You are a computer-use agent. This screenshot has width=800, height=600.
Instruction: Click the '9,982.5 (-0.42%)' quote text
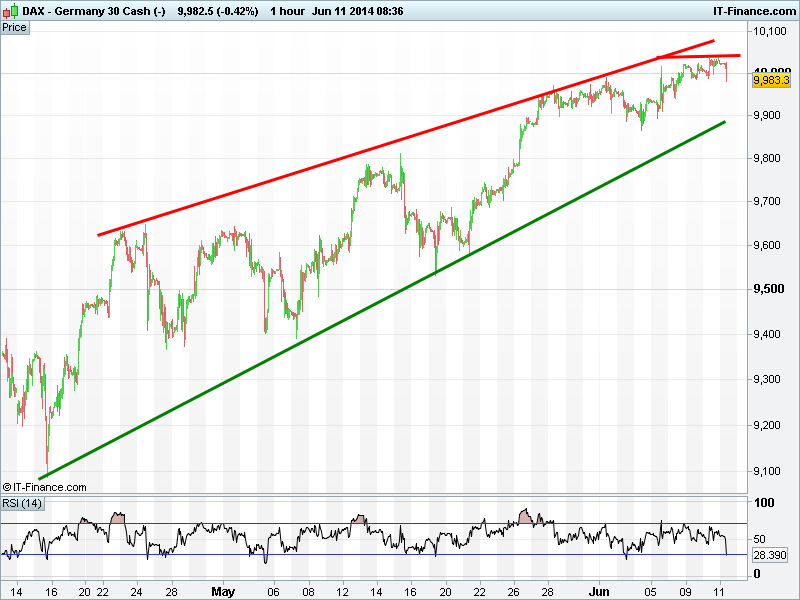(x=218, y=11)
